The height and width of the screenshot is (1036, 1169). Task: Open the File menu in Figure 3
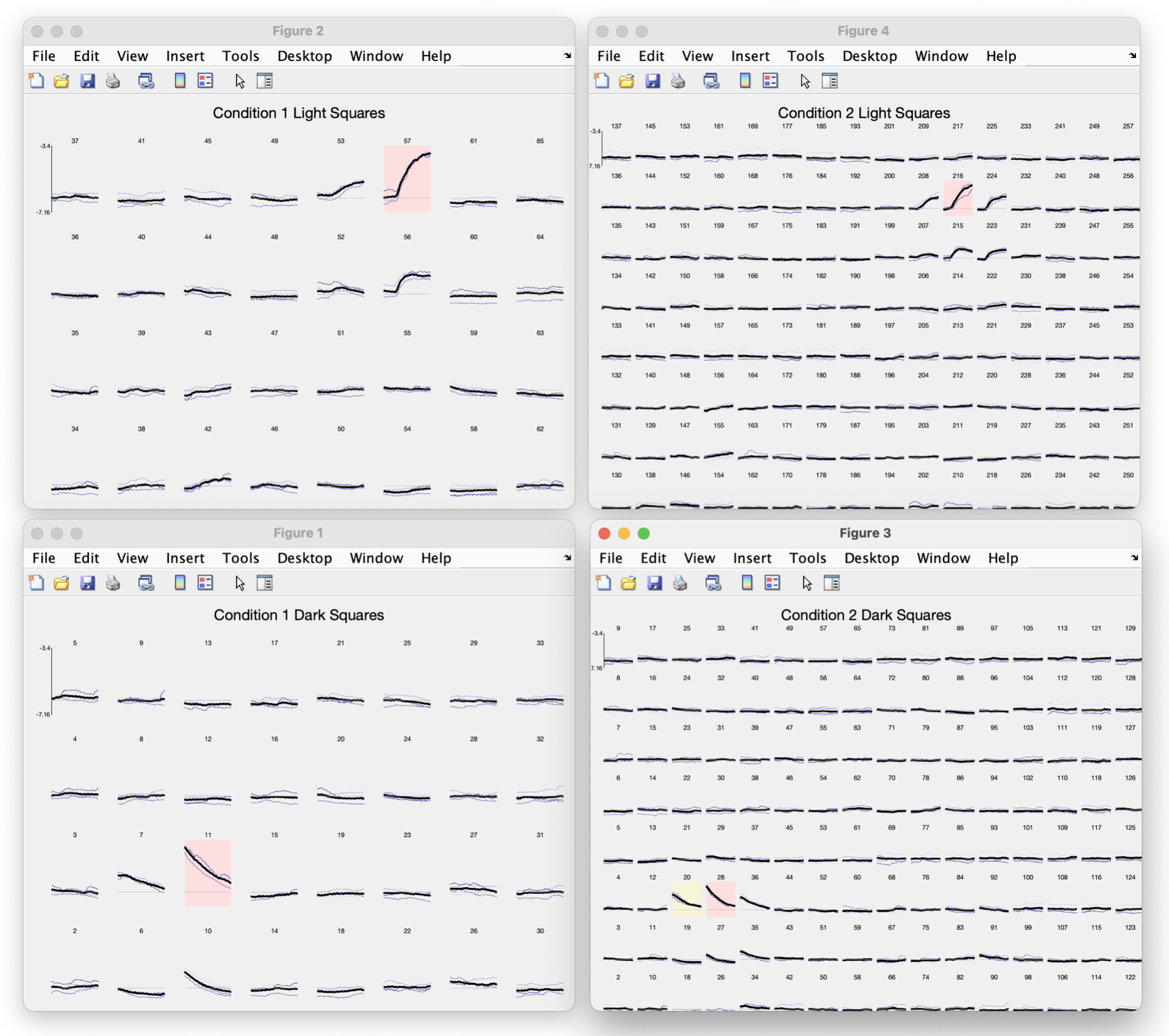click(x=610, y=558)
